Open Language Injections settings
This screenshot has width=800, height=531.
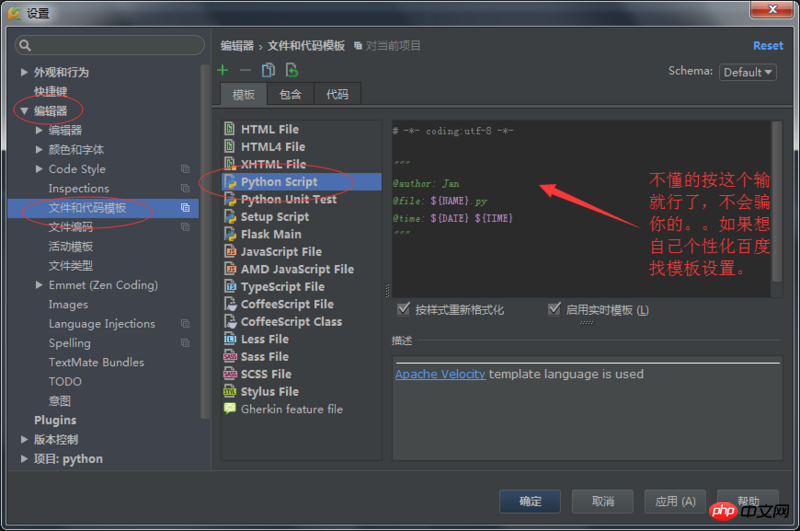[102, 324]
